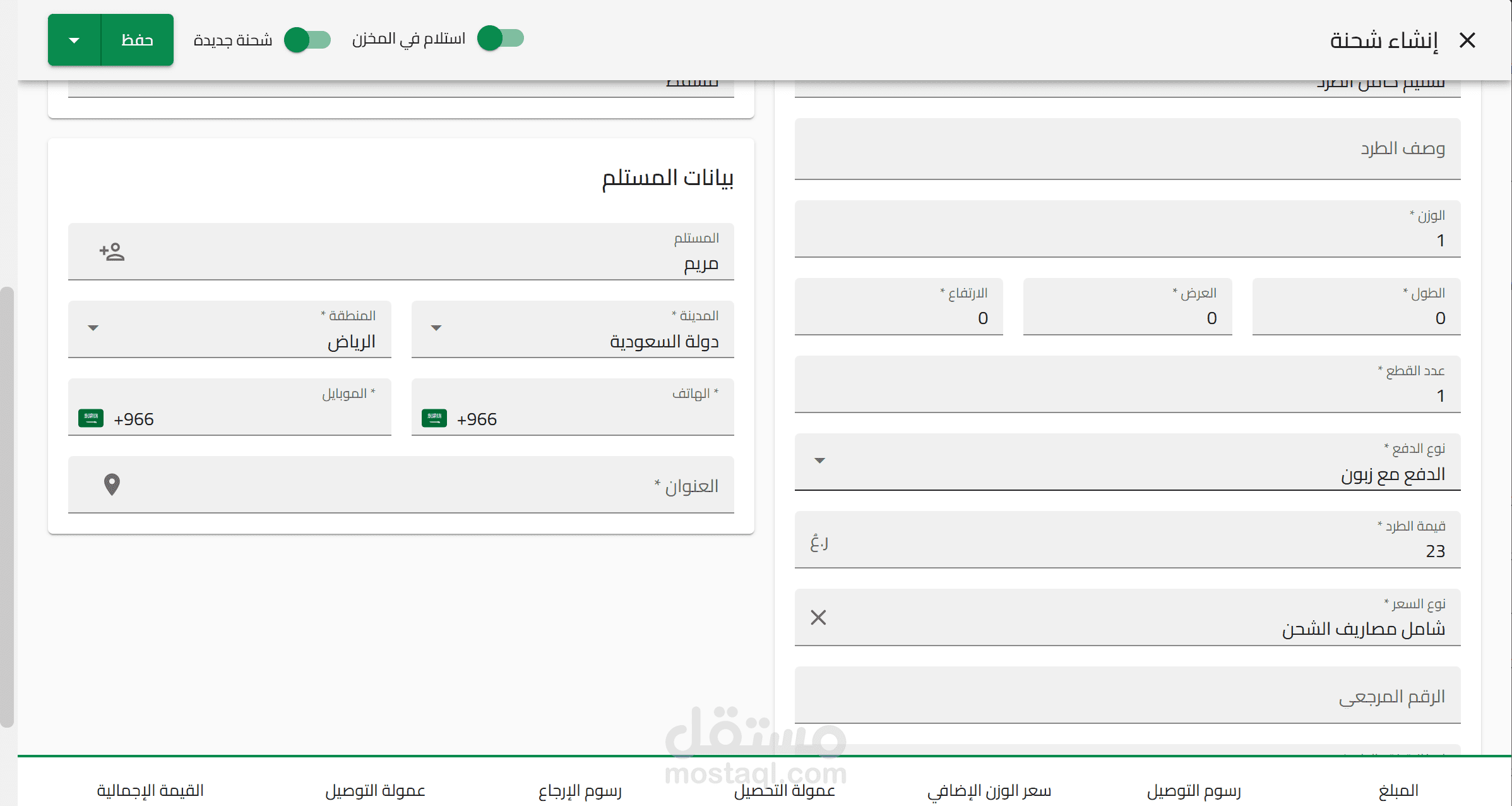Click the الهاتف phone number field
The image size is (1512, 806).
tap(573, 407)
